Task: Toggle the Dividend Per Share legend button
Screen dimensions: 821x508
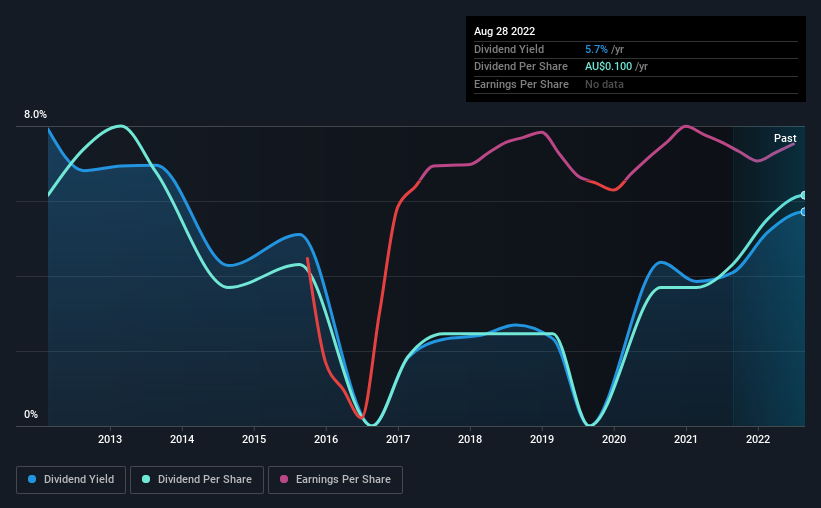Action: coord(197,480)
